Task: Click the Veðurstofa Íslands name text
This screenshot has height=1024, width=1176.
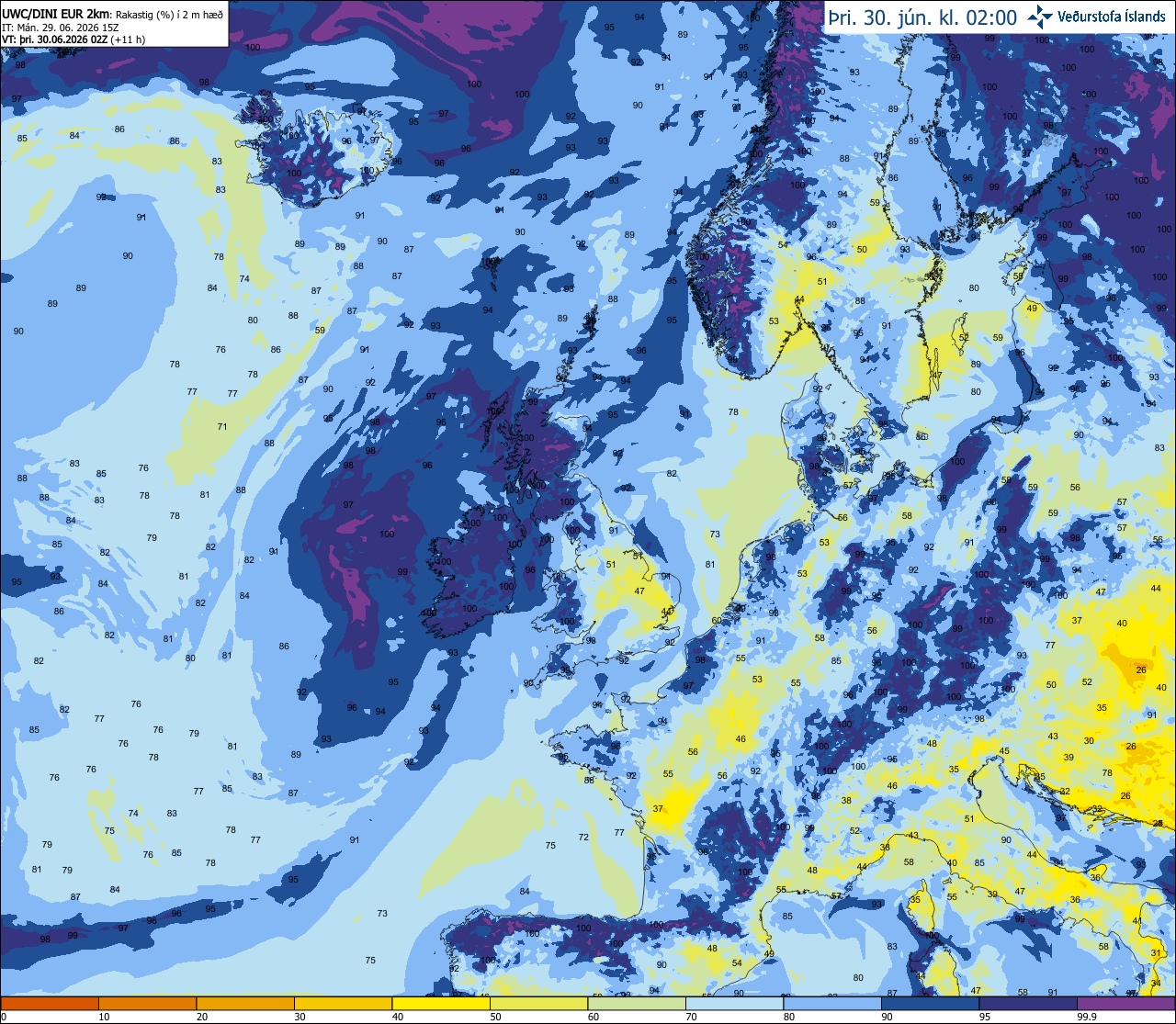Action: tap(1112, 17)
